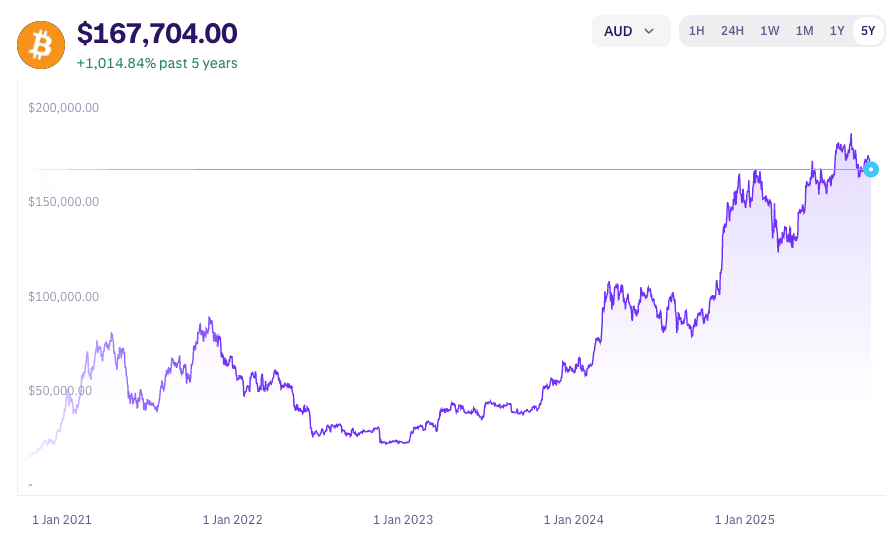This screenshot has width=894, height=544.
Task: Choose the 1W time range
Action: click(769, 31)
